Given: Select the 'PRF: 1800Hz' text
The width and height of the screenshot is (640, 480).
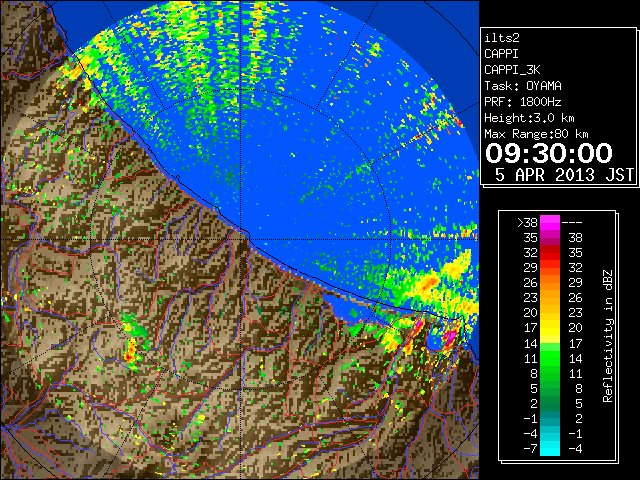Looking at the screenshot, I should point(523,102).
